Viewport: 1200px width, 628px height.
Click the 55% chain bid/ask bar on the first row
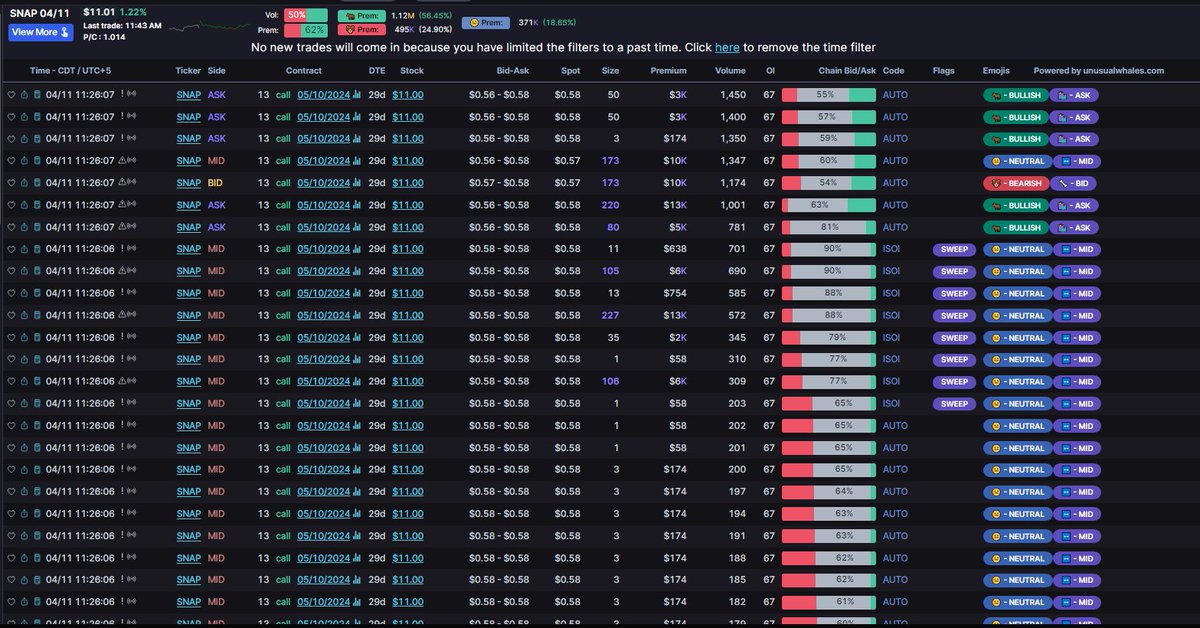point(827,94)
